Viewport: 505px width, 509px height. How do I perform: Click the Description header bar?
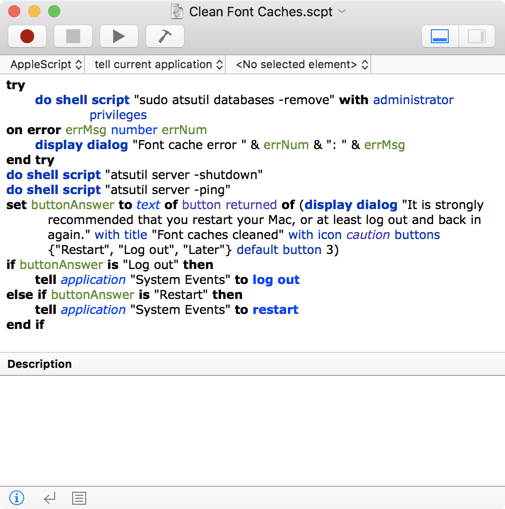click(252, 364)
